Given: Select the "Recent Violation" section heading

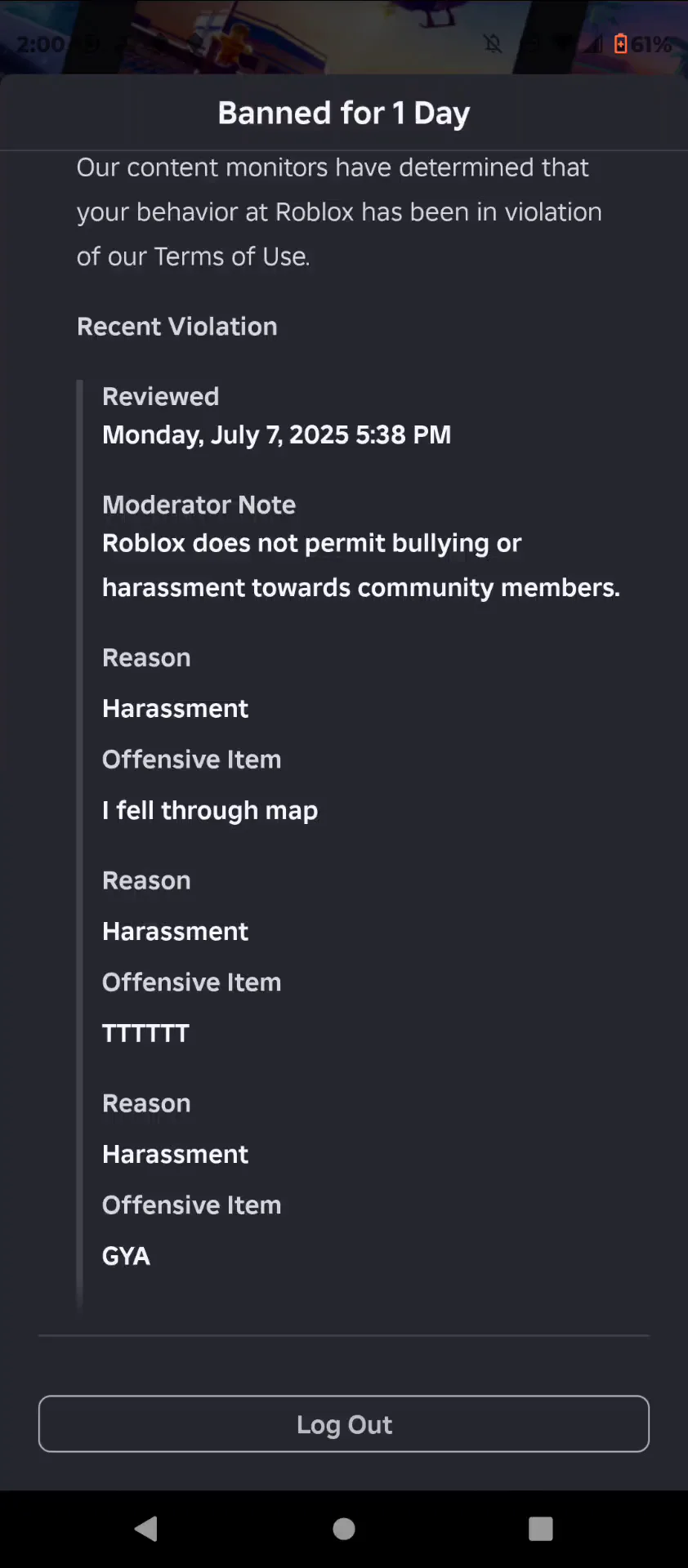Looking at the screenshot, I should pyautogui.click(x=177, y=327).
